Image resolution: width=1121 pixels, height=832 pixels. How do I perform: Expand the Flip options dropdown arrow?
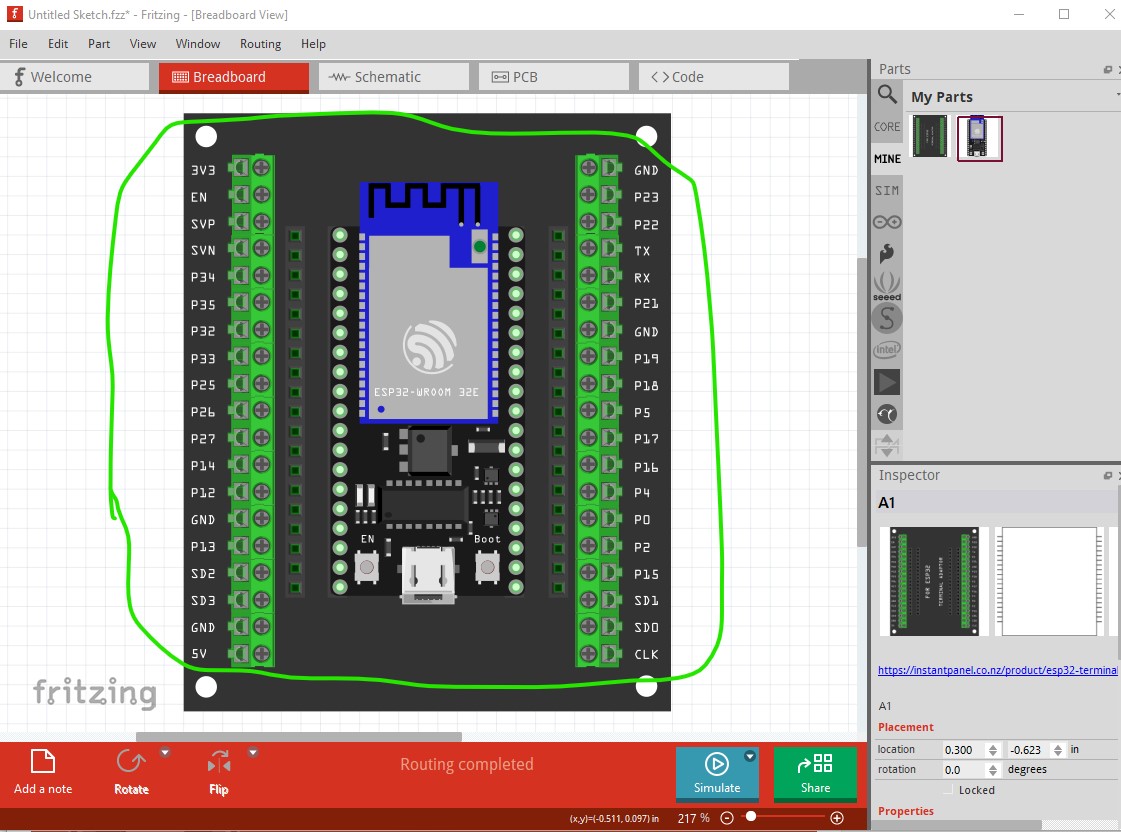point(252,752)
